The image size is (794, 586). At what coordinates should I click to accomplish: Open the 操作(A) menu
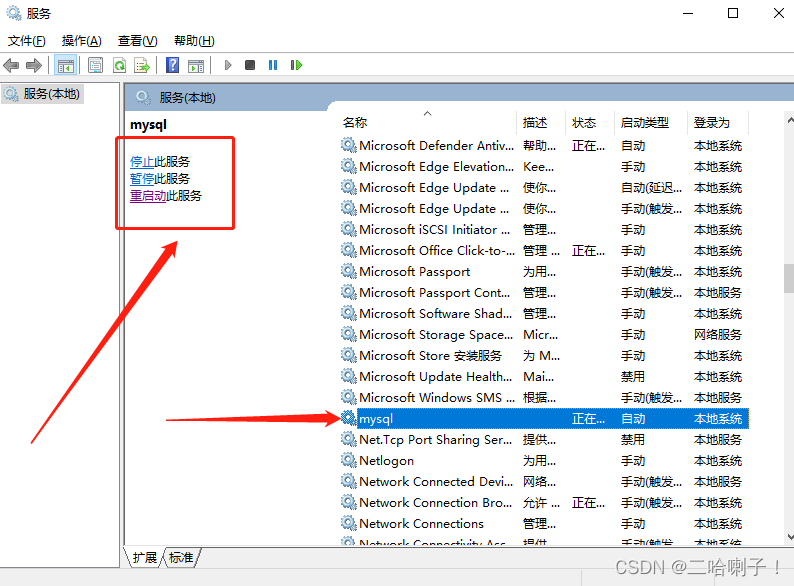[82, 41]
